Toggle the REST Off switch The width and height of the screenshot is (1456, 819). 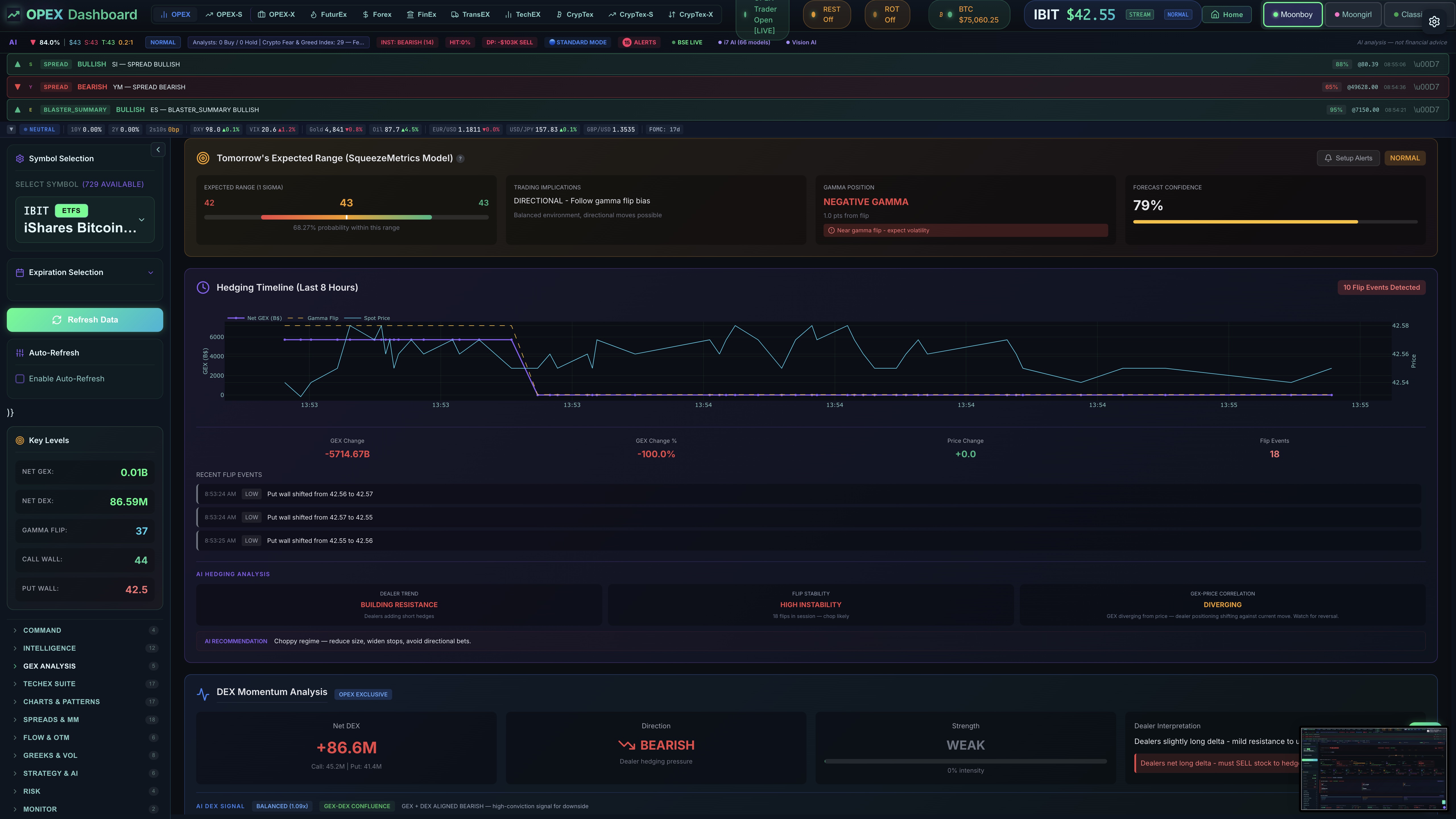point(827,15)
